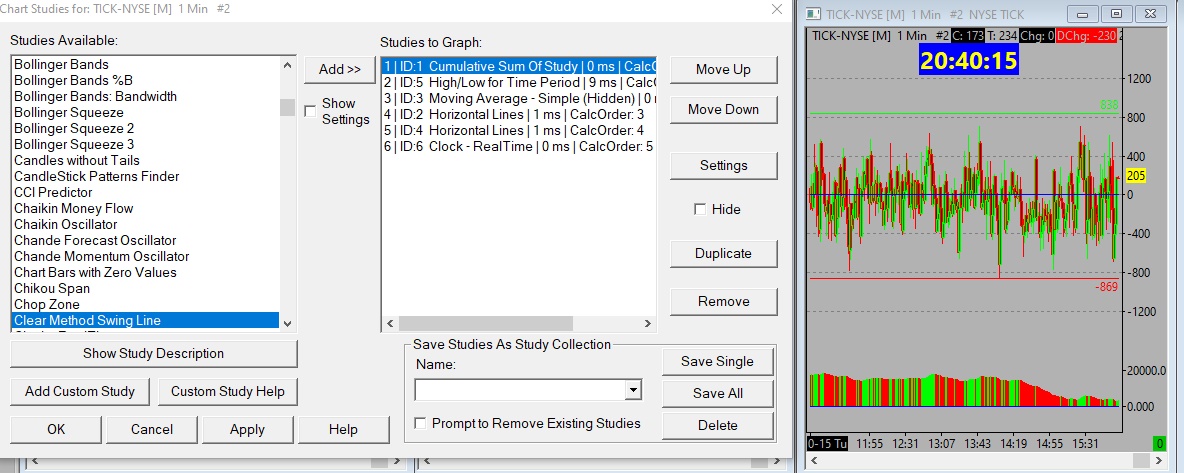Click scroll-down arrow of Studies Available list
The width and height of the screenshot is (1184, 473).
tap(287, 323)
